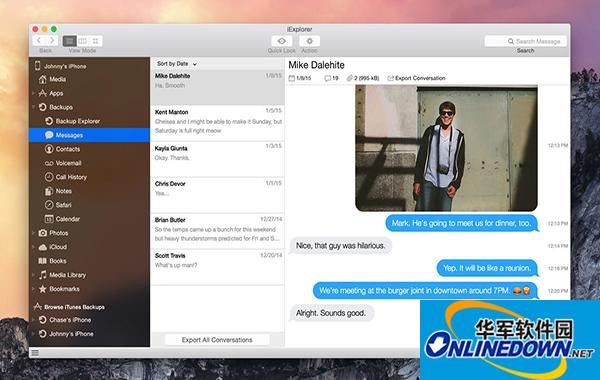This screenshot has height=380, width=600.
Task: Click the Voicemail icon
Action: [49, 163]
